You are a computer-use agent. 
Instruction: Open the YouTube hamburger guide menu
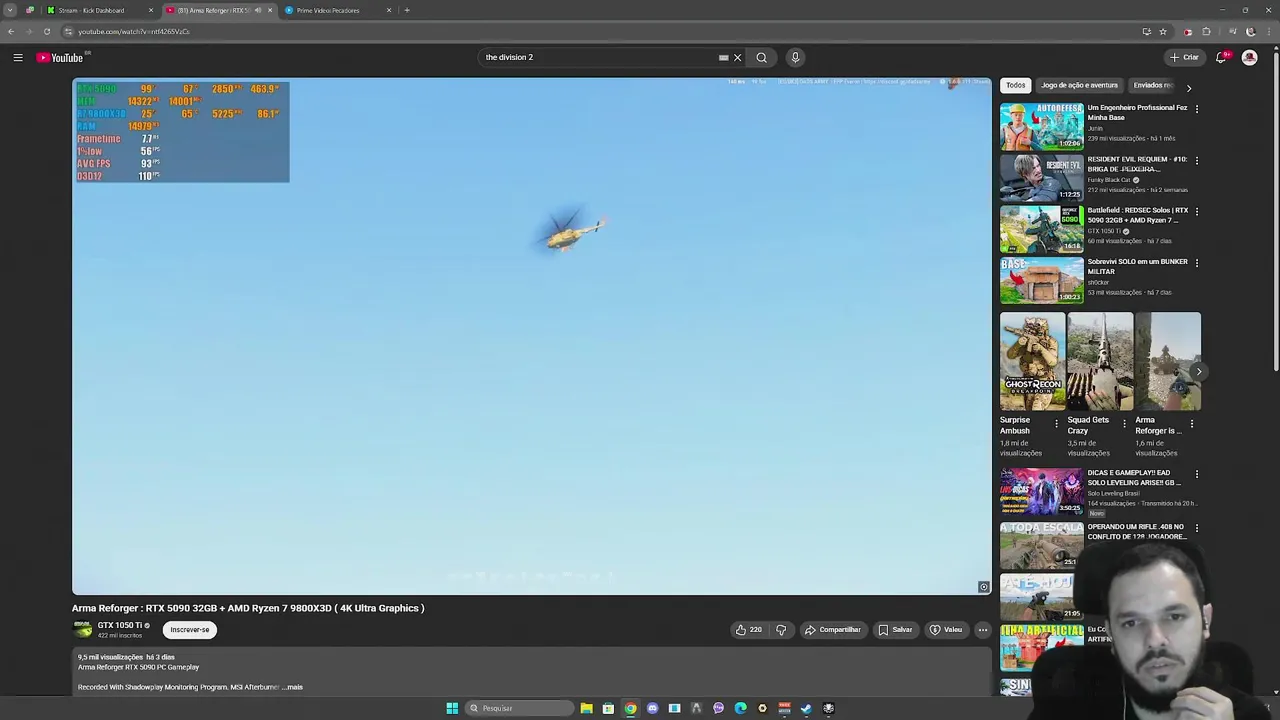point(18,58)
